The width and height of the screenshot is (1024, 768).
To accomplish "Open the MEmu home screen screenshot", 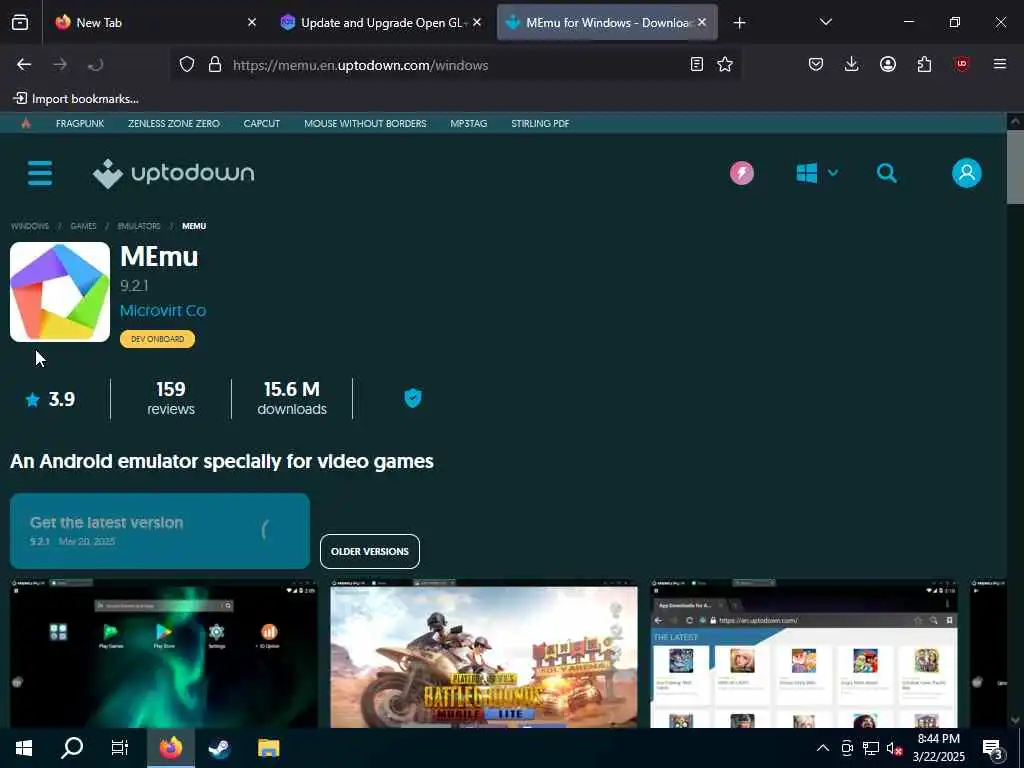I will pos(164,653).
